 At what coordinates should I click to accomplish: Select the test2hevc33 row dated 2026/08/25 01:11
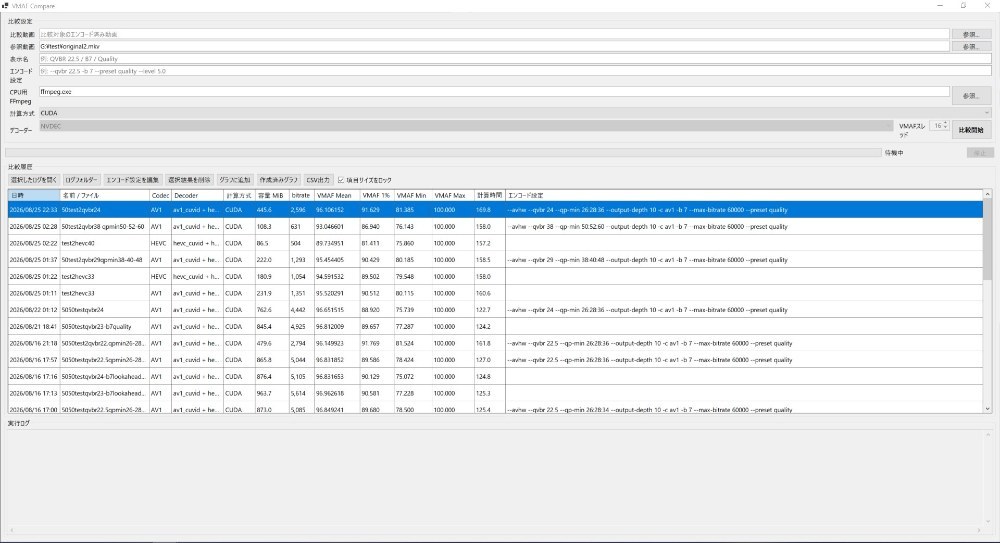pos(495,293)
